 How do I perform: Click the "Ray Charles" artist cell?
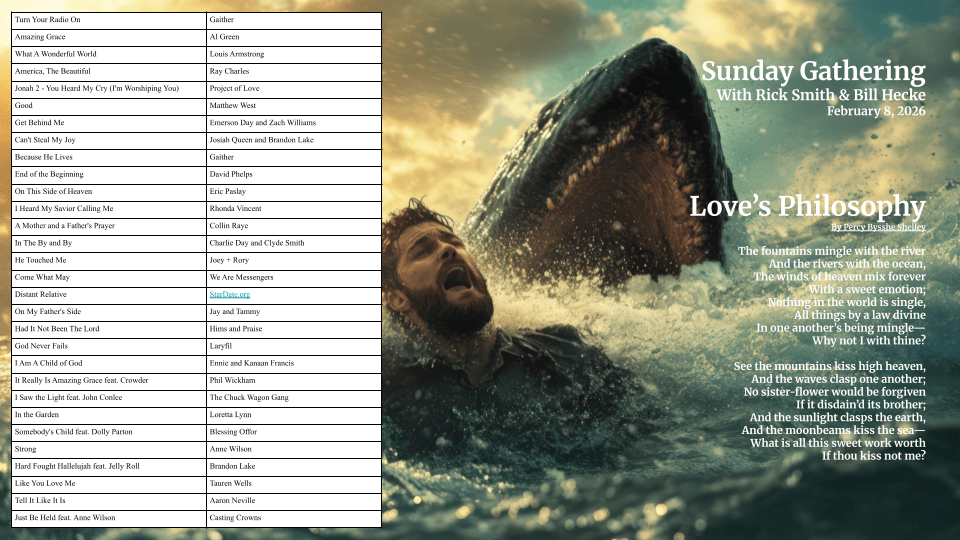pyautogui.click(x=229, y=71)
